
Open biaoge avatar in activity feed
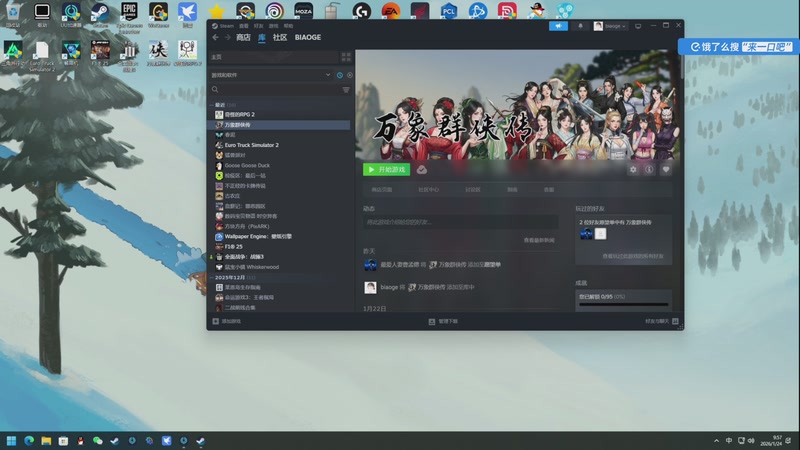pos(370,287)
